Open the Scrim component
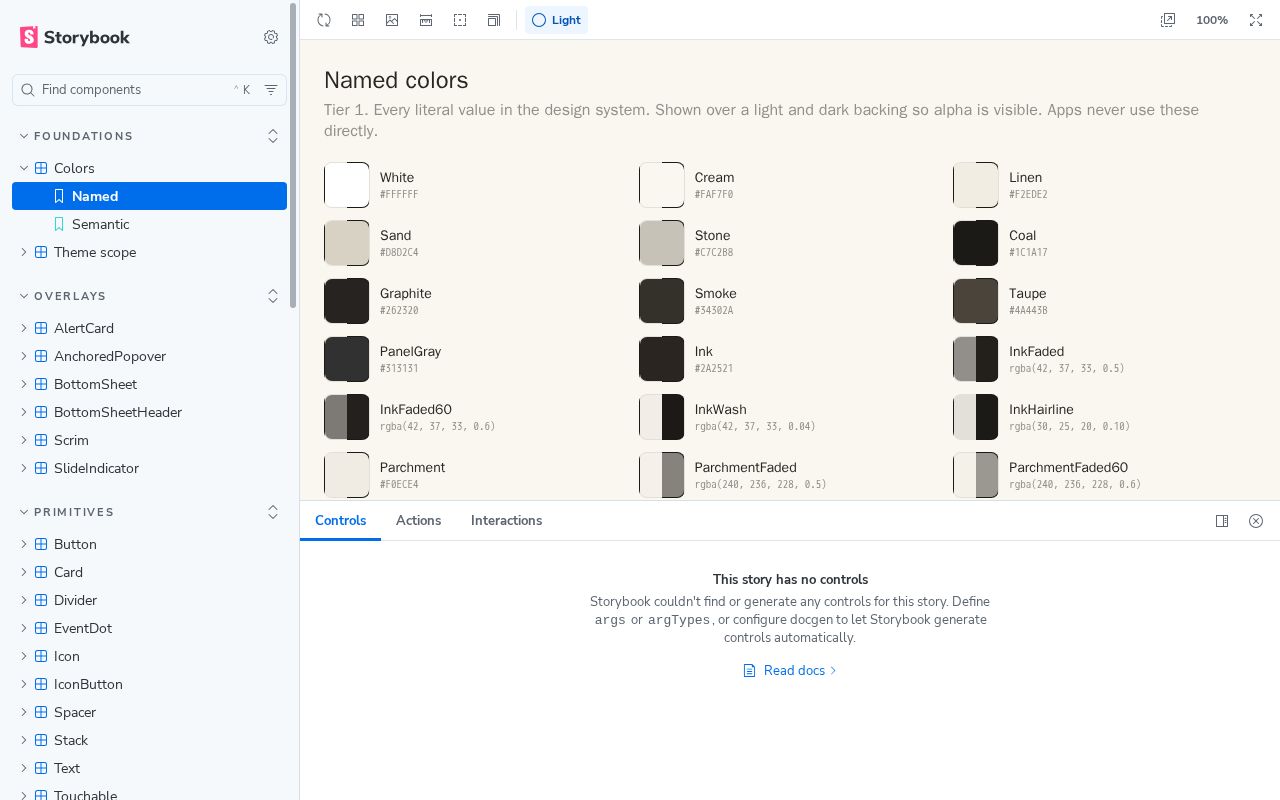The height and width of the screenshot is (800, 1280). (149, 440)
